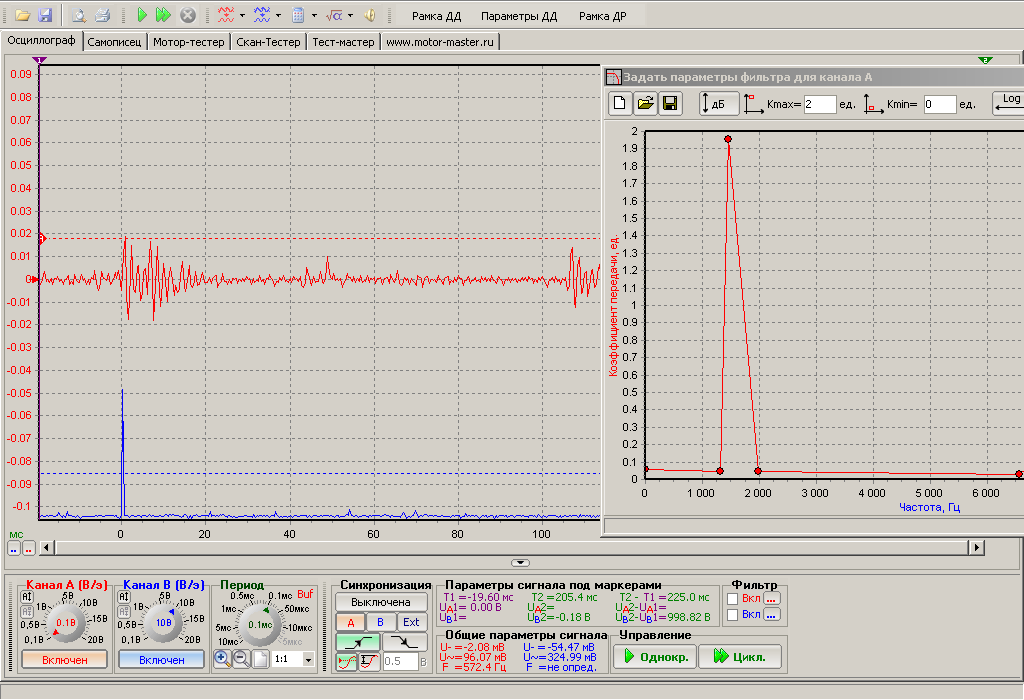Click the calculator icon in the toolbar
This screenshot has height=700, width=1024.
coord(298,15)
